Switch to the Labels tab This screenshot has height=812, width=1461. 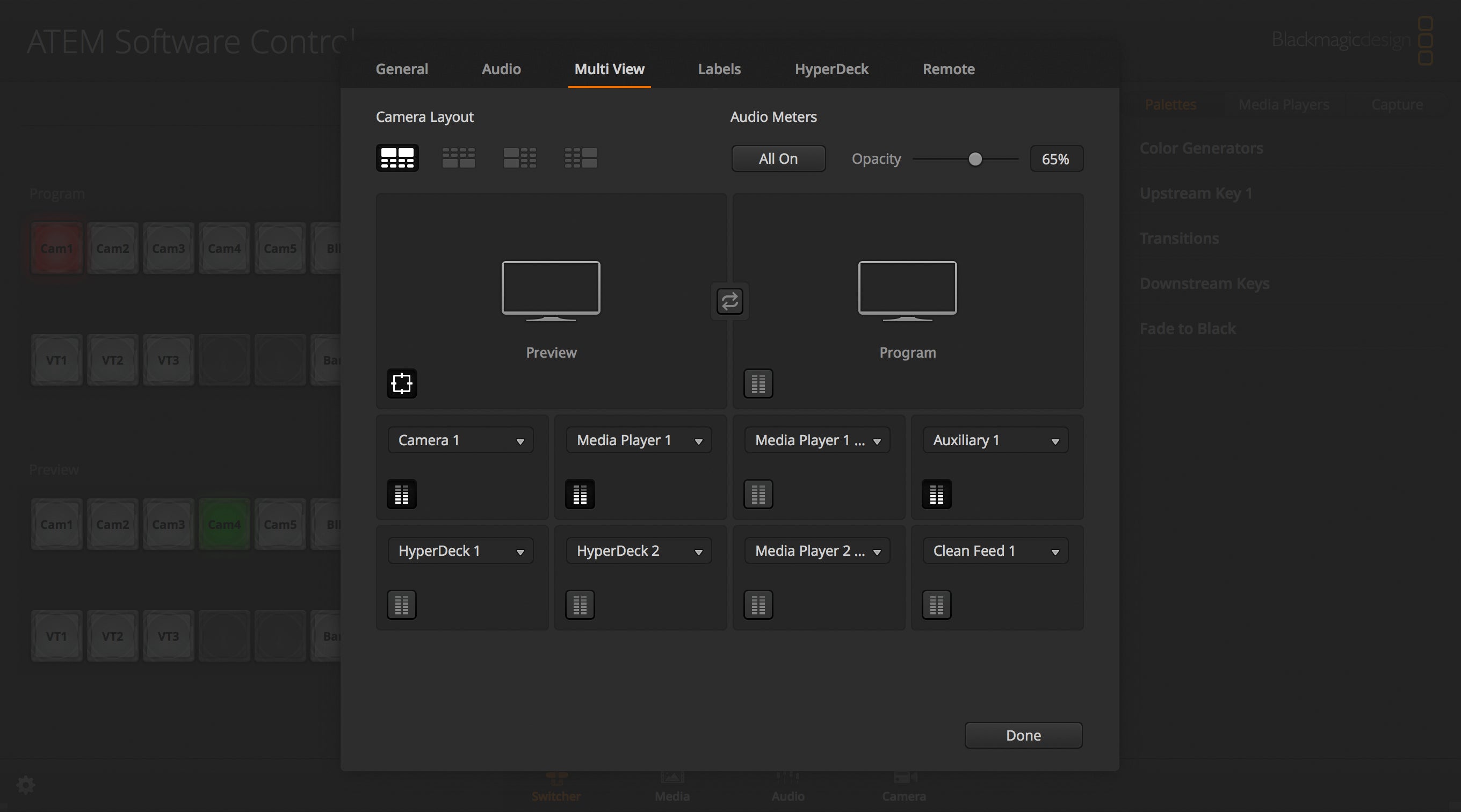pyautogui.click(x=719, y=69)
